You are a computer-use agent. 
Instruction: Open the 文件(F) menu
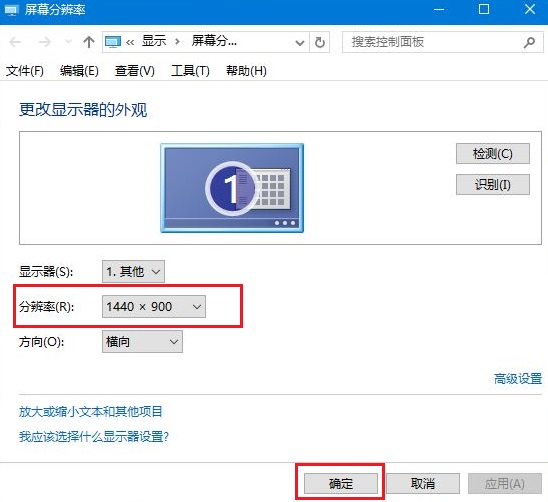[x=25, y=71]
